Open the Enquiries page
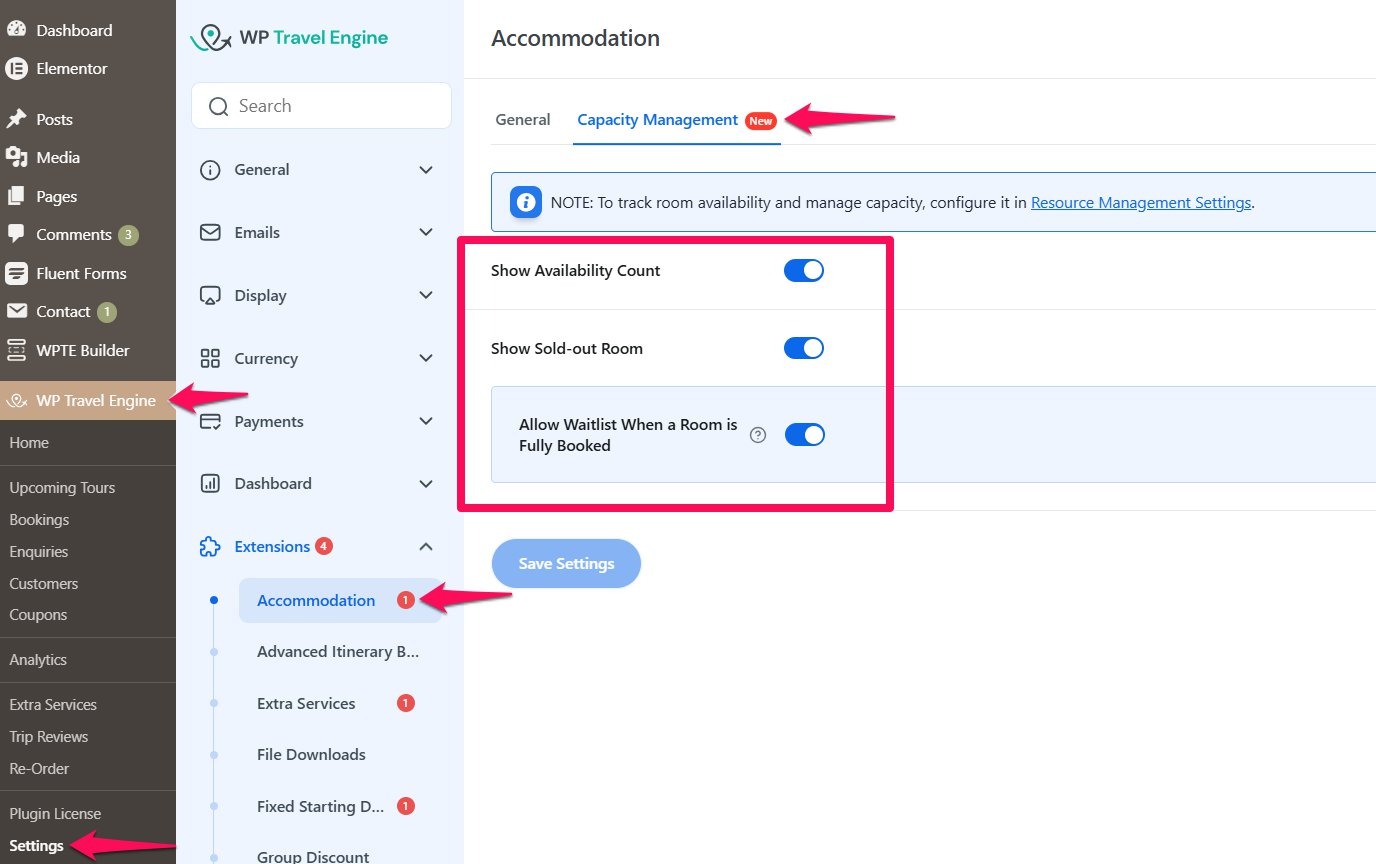Viewport: 1376px width, 864px height. point(39,552)
